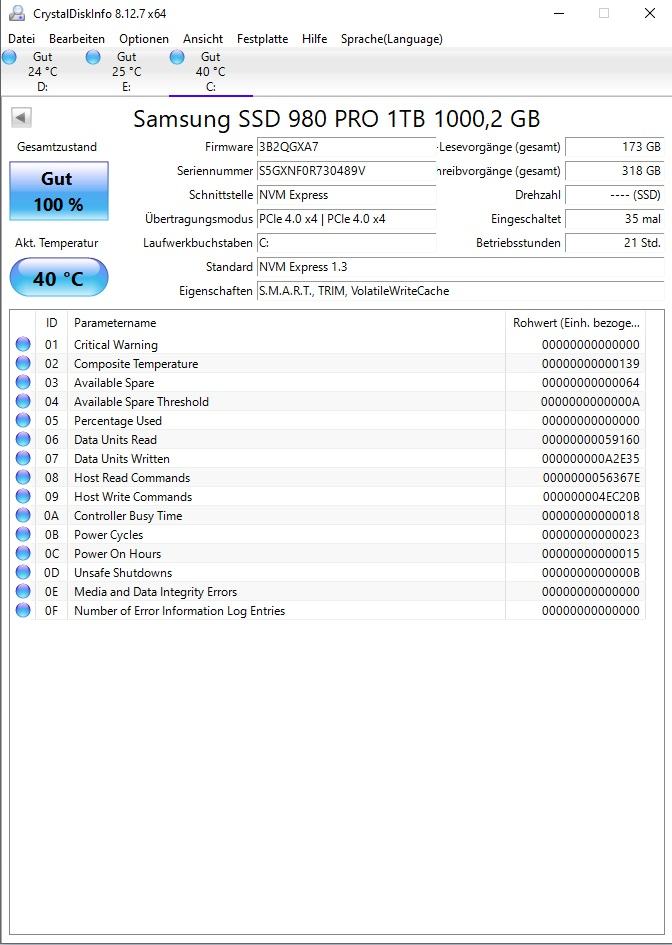Click status orb of Unsafe Shutdowns row
672x945 pixels.
coord(23,573)
